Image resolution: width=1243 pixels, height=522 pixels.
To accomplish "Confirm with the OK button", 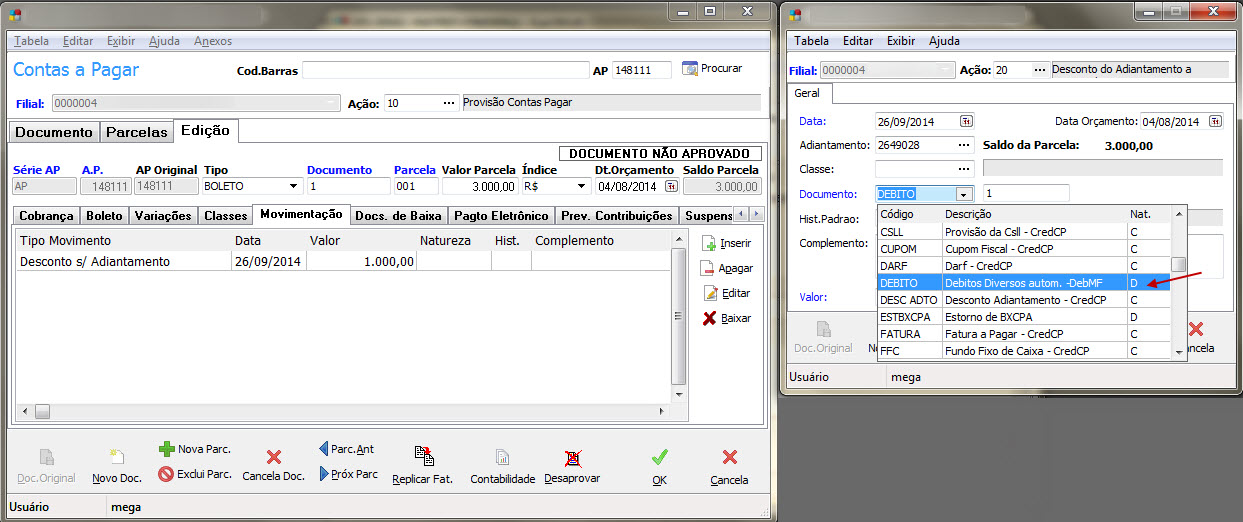I will click(659, 465).
